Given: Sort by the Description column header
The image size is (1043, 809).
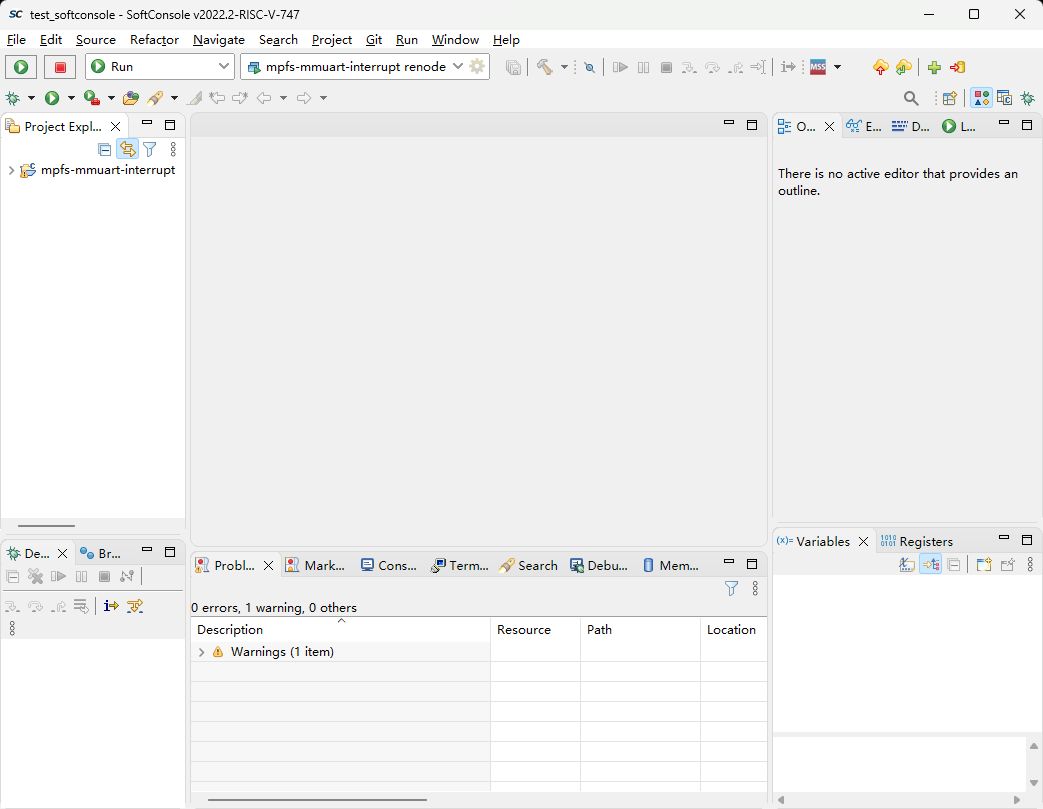Looking at the screenshot, I should 341,629.
